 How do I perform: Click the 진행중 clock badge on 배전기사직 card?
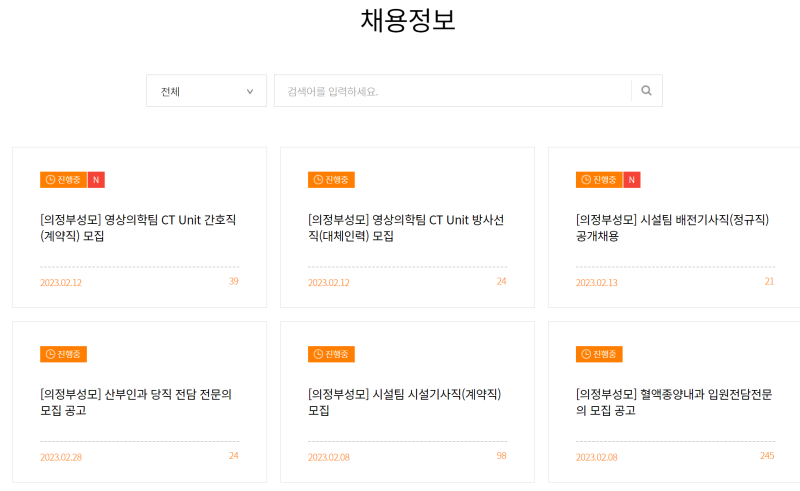coord(599,180)
